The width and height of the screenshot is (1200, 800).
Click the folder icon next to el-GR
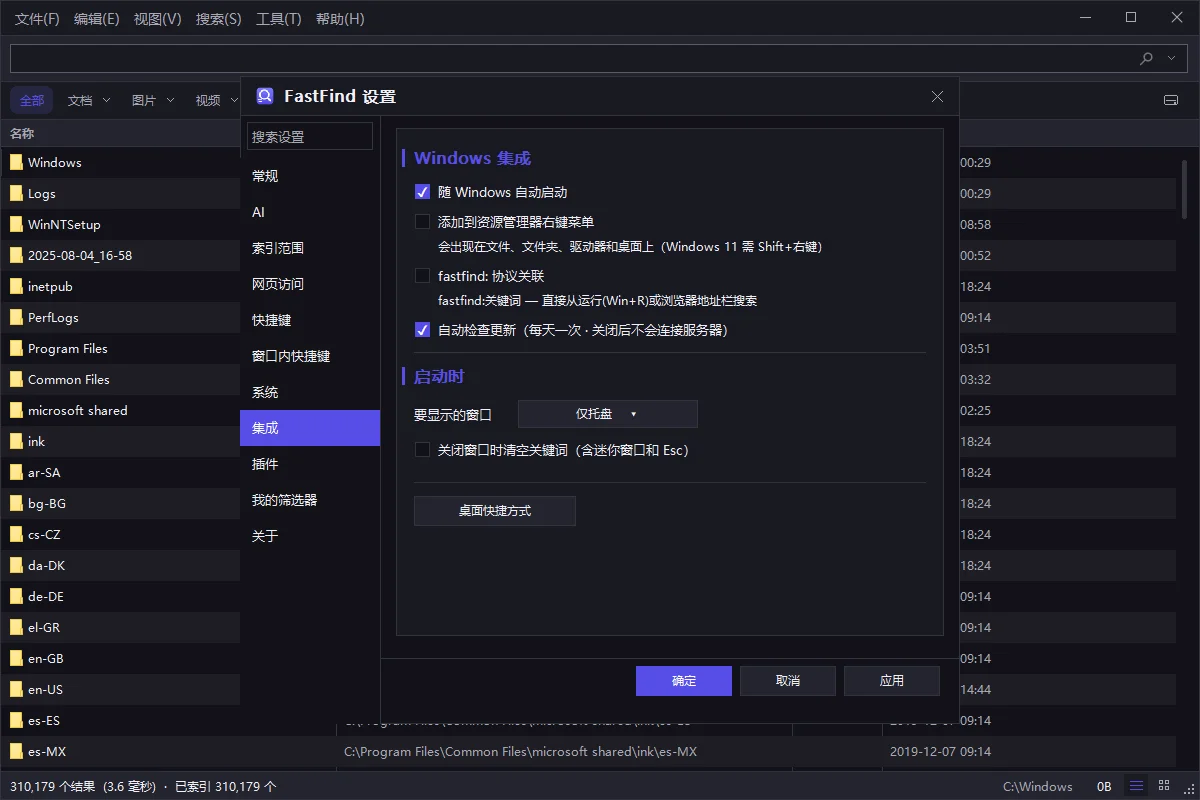pyautogui.click(x=16, y=627)
